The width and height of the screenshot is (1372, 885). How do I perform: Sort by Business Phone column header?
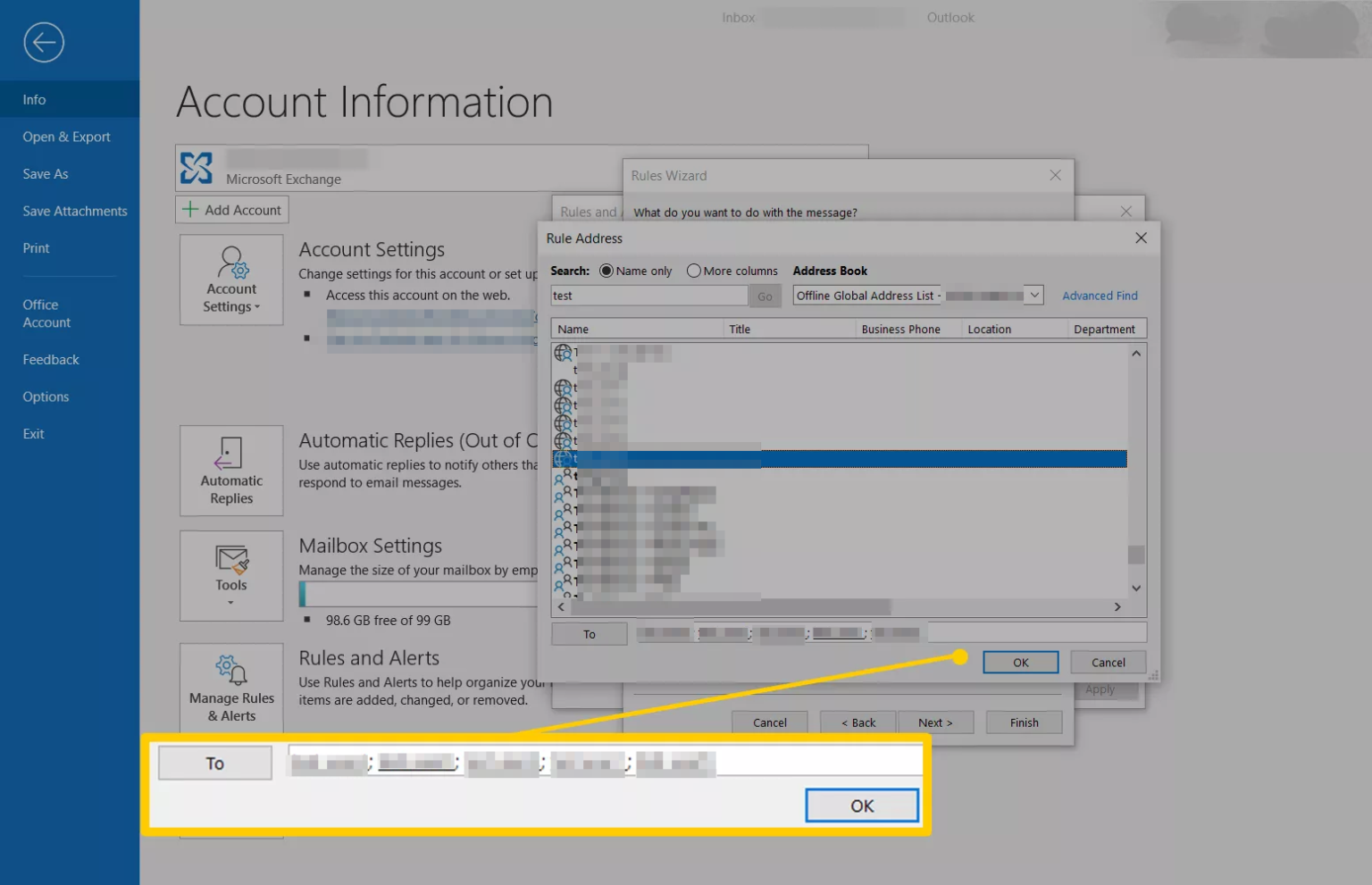pos(908,329)
